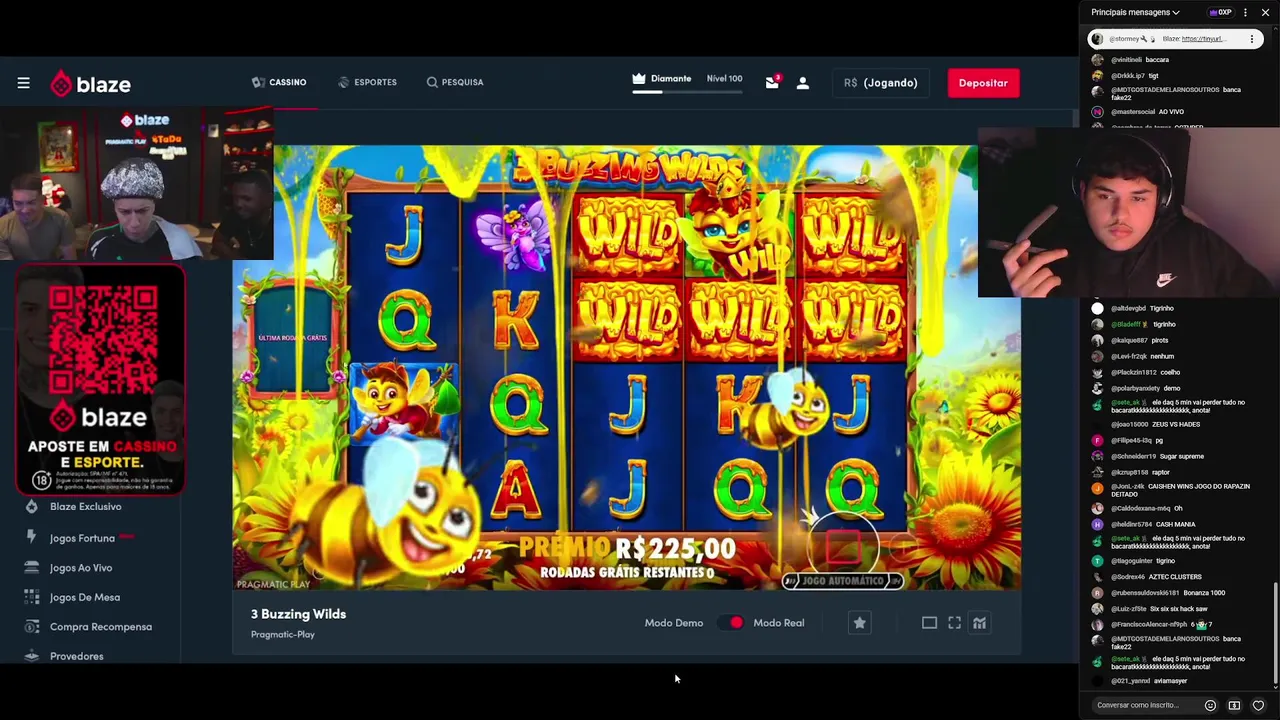Viewport: 1280px width, 720px height.
Task: Click the streamer webcam overlay
Action: coord(1128,213)
